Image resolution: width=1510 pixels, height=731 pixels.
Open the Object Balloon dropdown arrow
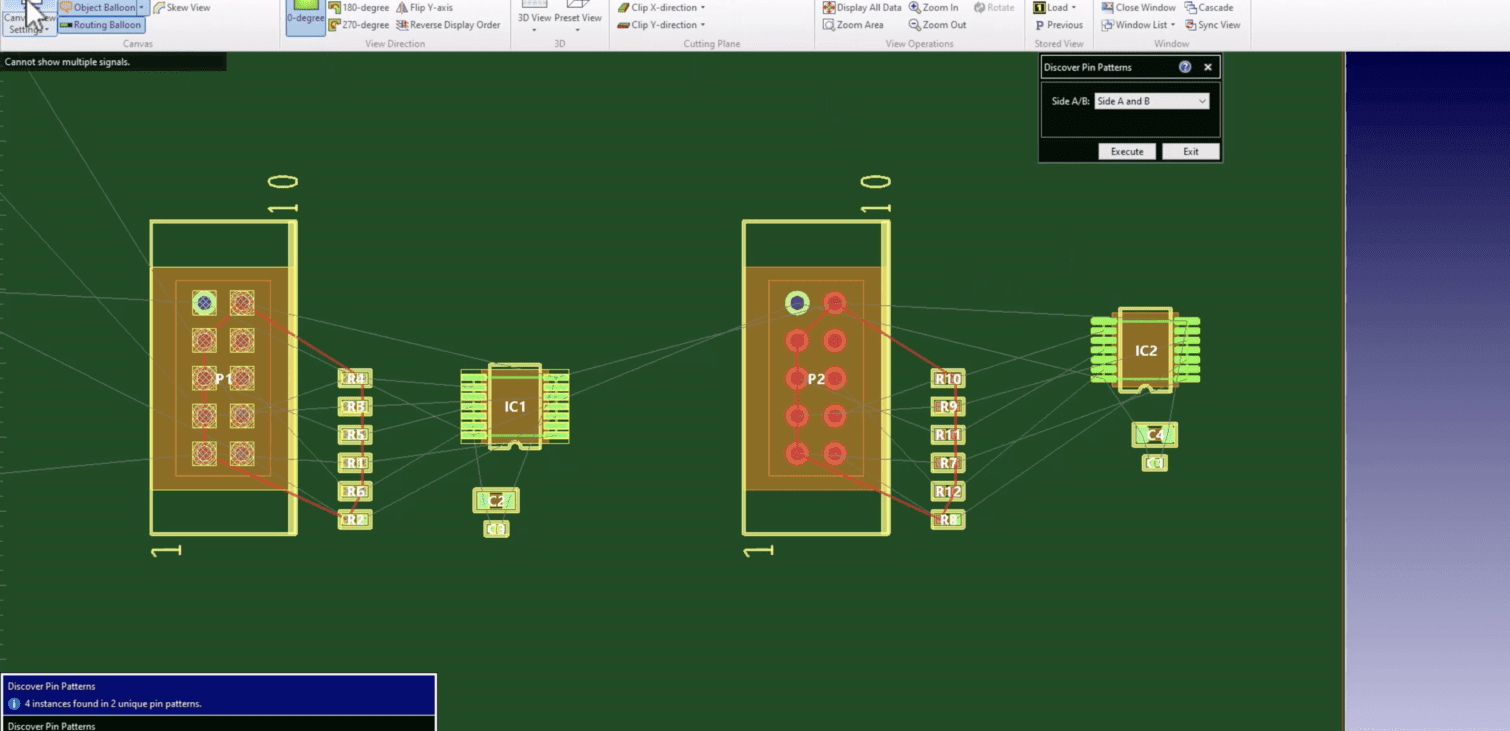click(x=142, y=7)
